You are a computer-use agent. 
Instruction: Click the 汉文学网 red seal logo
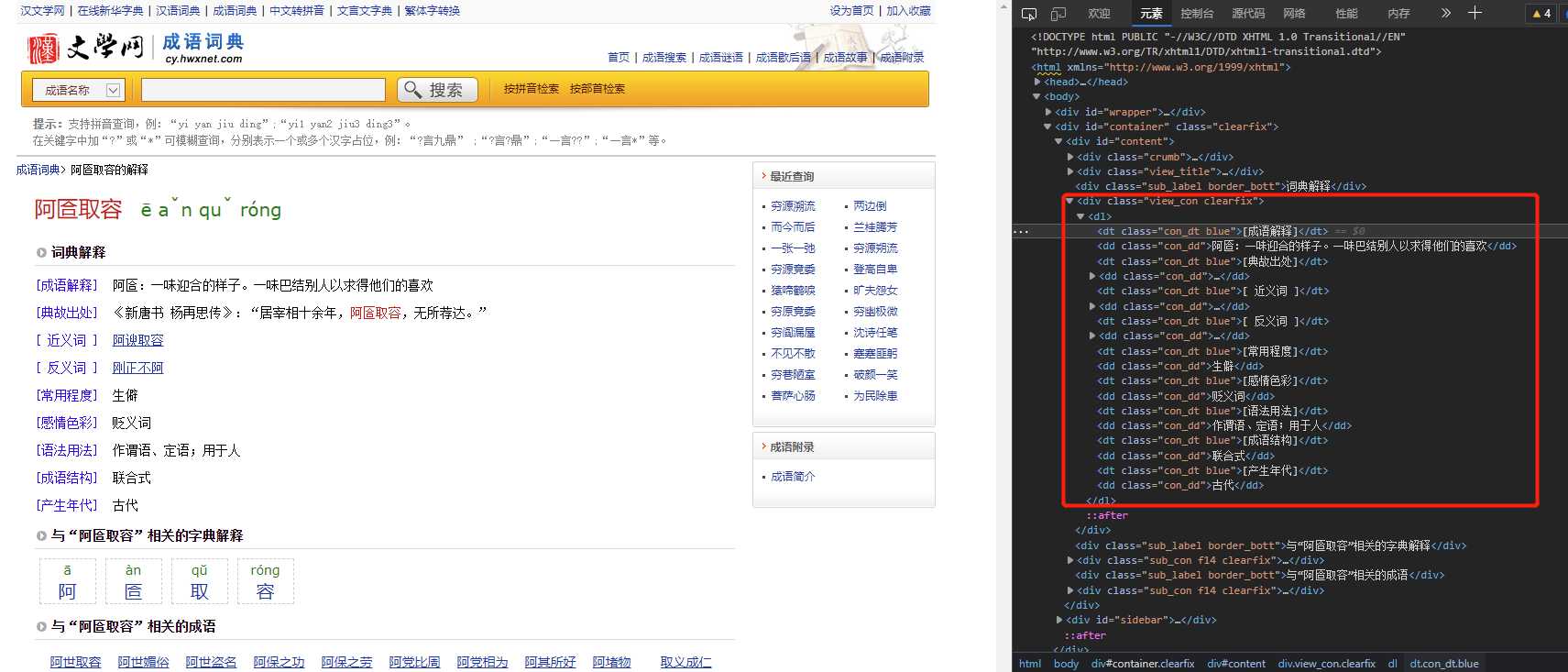(x=43, y=49)
